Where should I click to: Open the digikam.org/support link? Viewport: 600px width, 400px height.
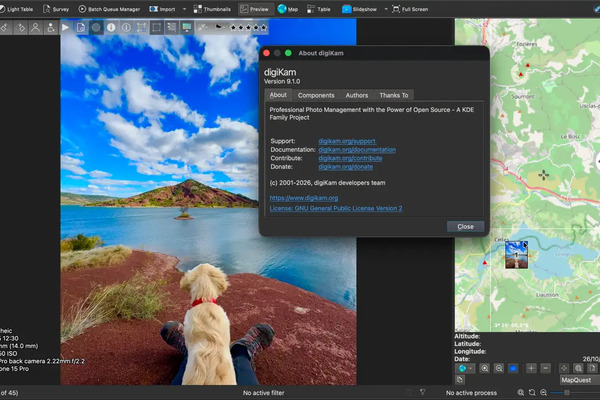347,141
